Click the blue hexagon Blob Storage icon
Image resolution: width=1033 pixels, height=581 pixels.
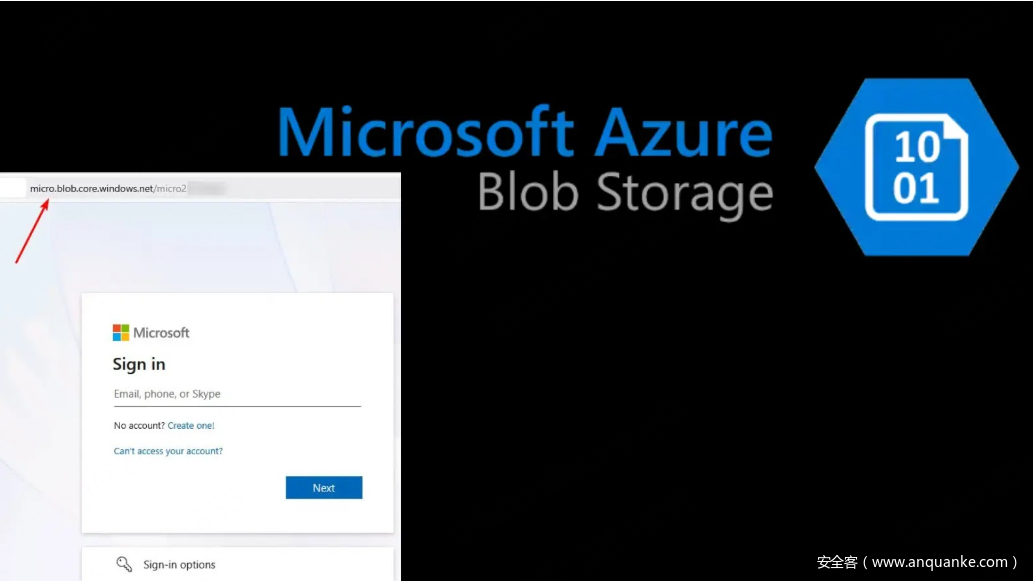click(x=916, y=166)
